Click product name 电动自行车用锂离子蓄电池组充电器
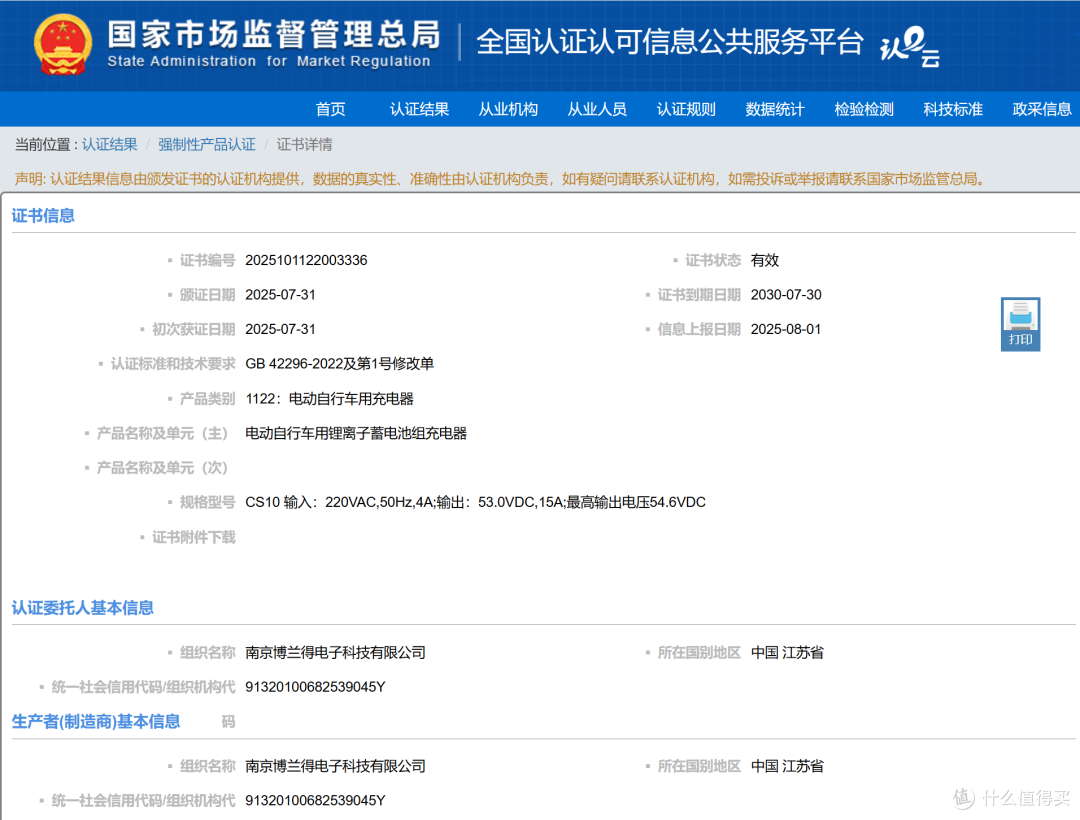 pos(356,433)
